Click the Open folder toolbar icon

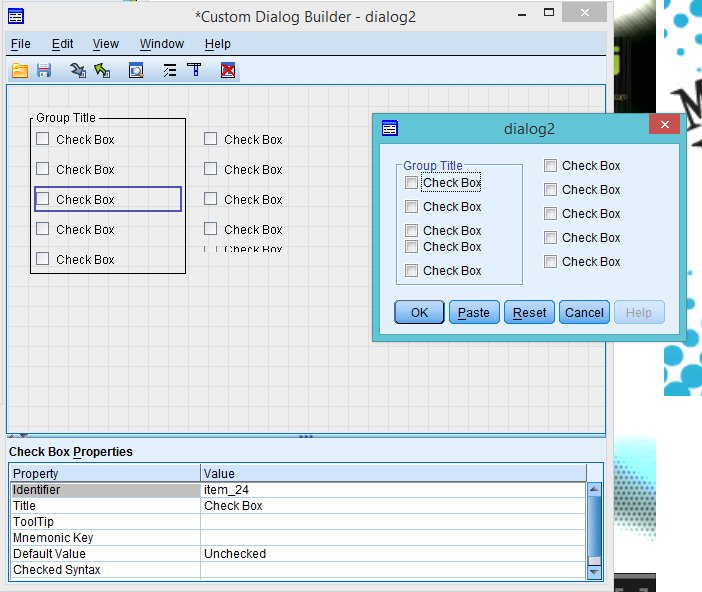(x=20, y=71)
